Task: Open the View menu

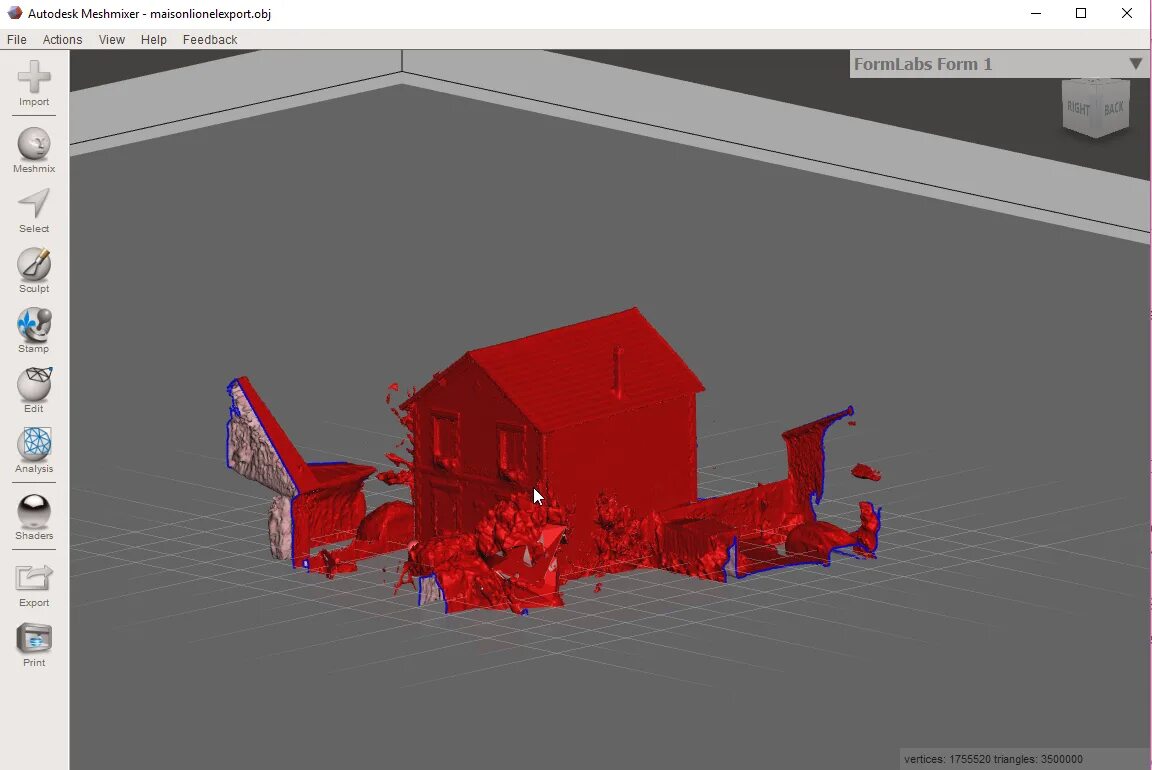Action: point(112,40)
